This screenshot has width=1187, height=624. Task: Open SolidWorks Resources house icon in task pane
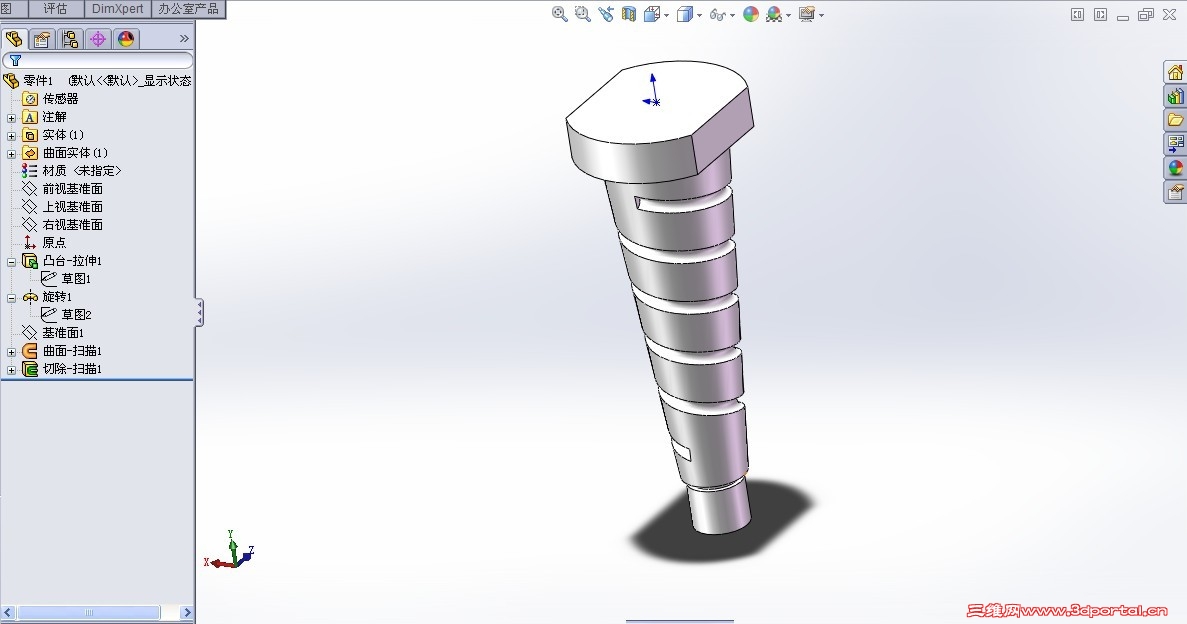point(1175,72)
